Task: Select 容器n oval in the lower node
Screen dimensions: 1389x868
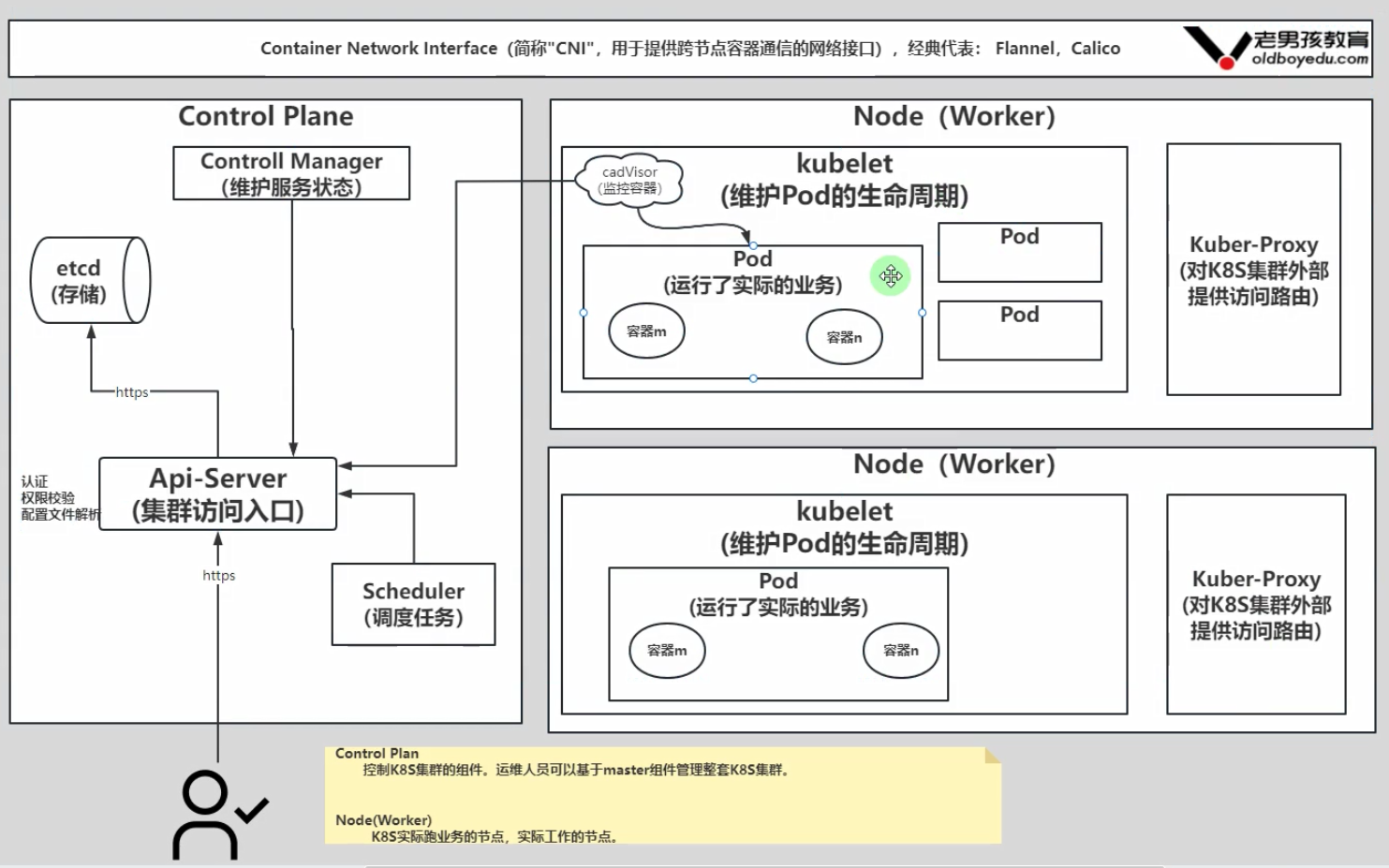Action: [x=901, y=651]
